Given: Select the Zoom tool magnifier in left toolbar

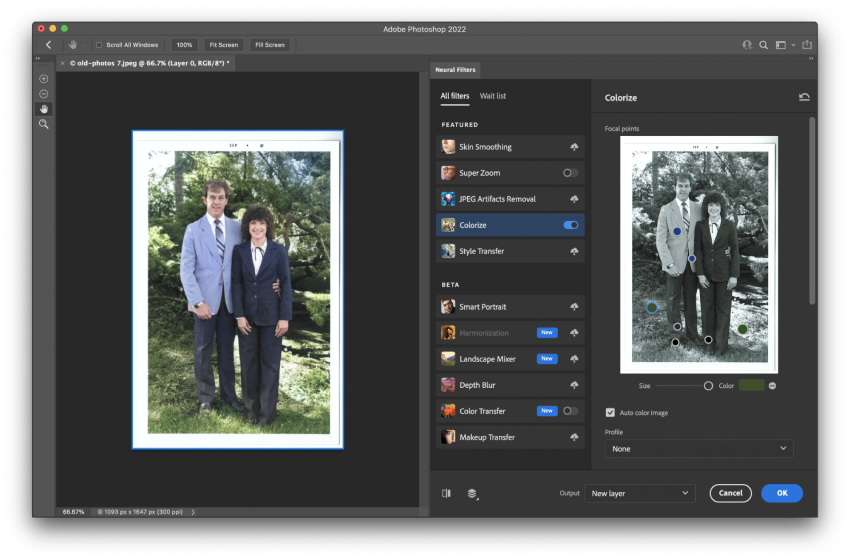Looking at the screenshot, I should [x=44, y=124].
